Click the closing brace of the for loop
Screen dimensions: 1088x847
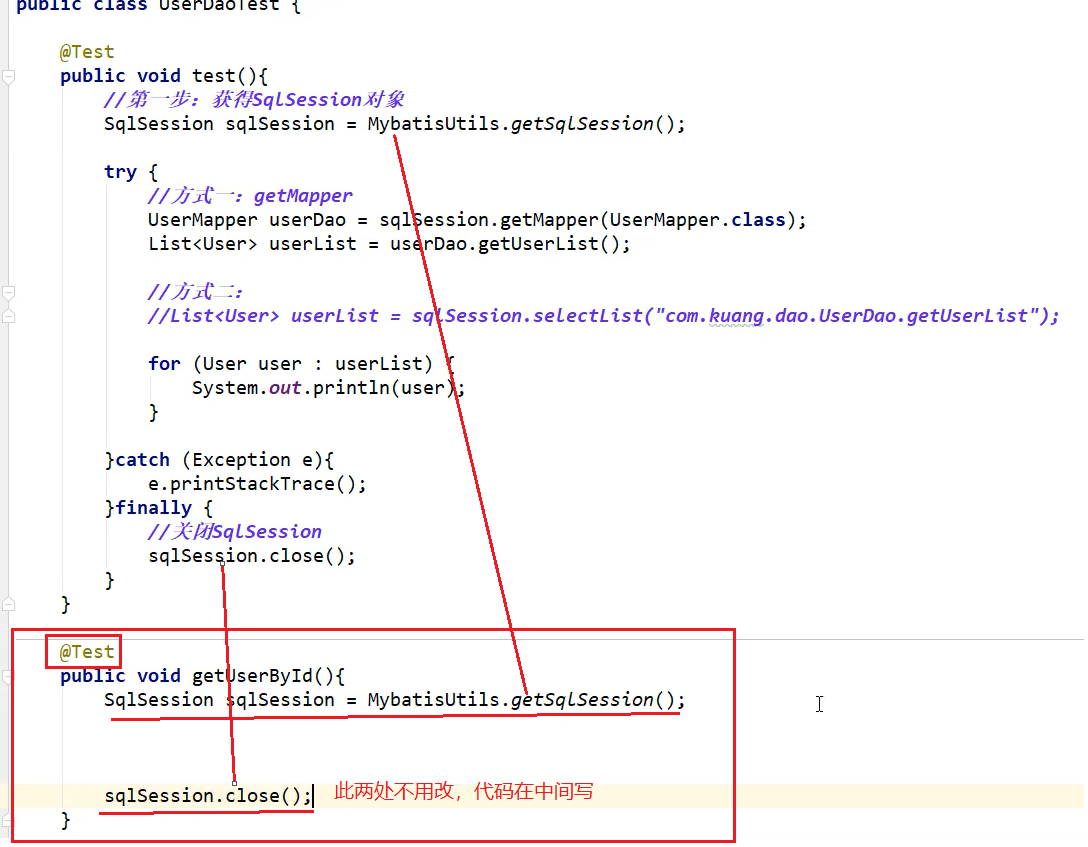(x=153, y=412)
